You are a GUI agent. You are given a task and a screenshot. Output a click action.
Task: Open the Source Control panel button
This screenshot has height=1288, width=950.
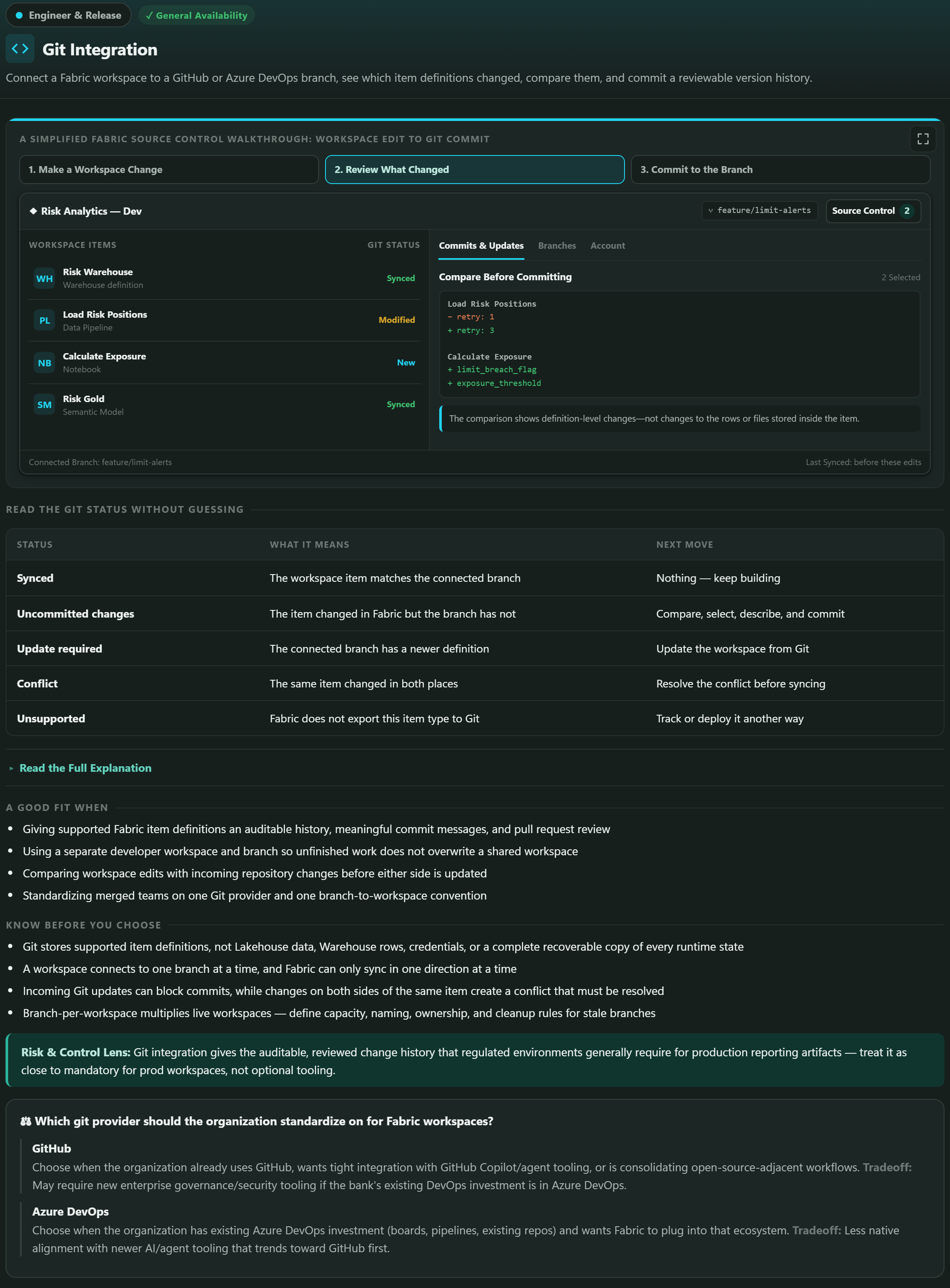coord(873,211)
